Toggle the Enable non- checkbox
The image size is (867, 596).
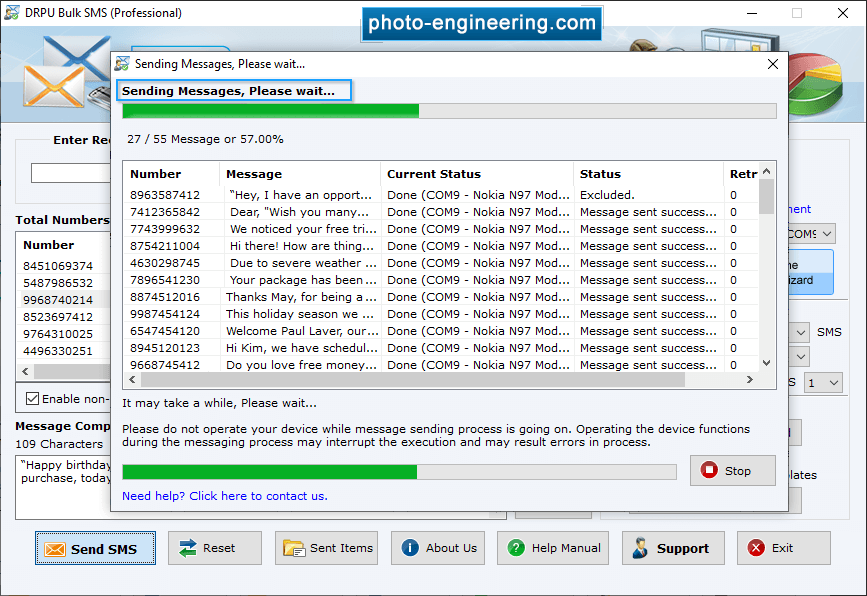click(x=33, y=399)
